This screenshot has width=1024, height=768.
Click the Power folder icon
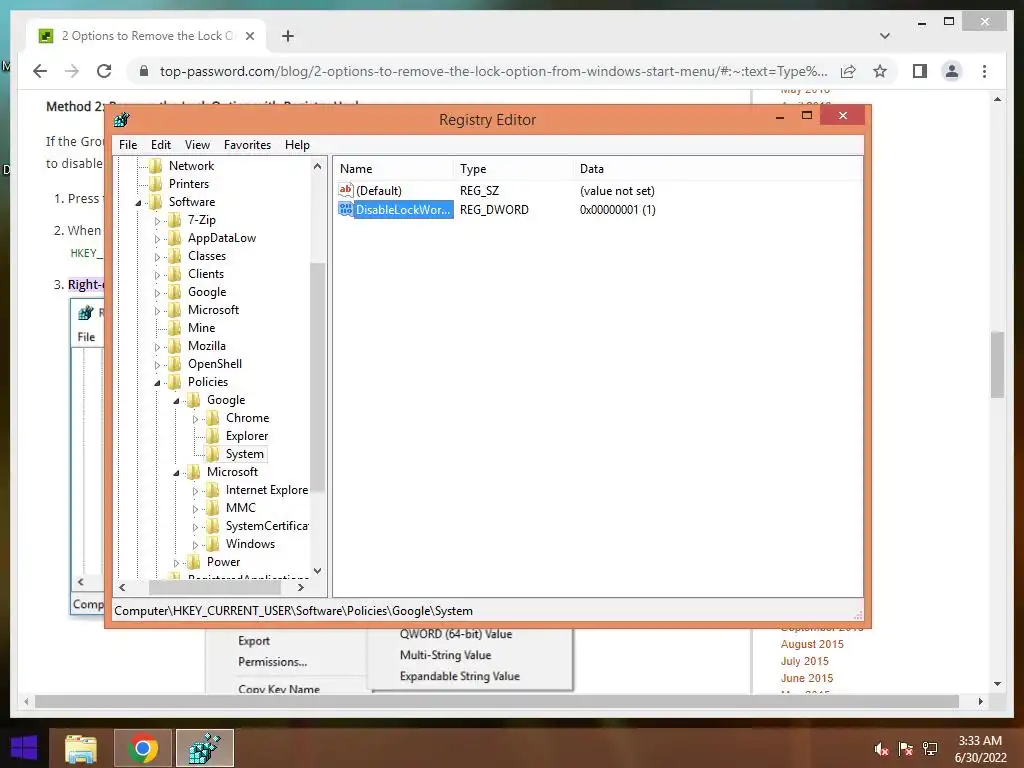(194, 562)
